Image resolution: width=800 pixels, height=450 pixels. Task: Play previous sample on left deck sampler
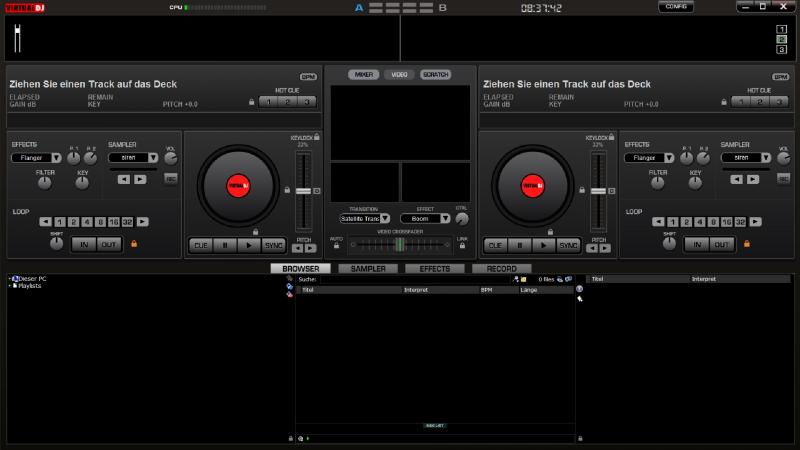click(123, 180)
